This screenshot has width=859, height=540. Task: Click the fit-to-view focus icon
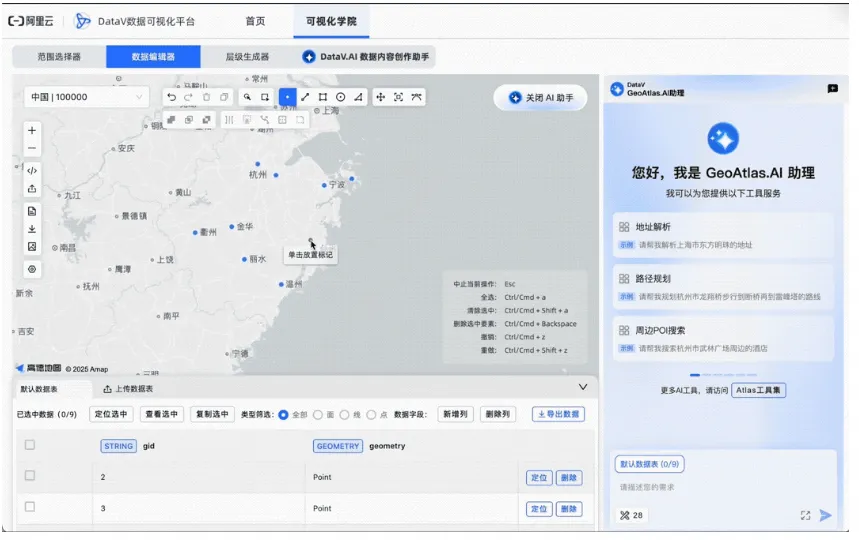pyautogui.click(x=399, y=97)
